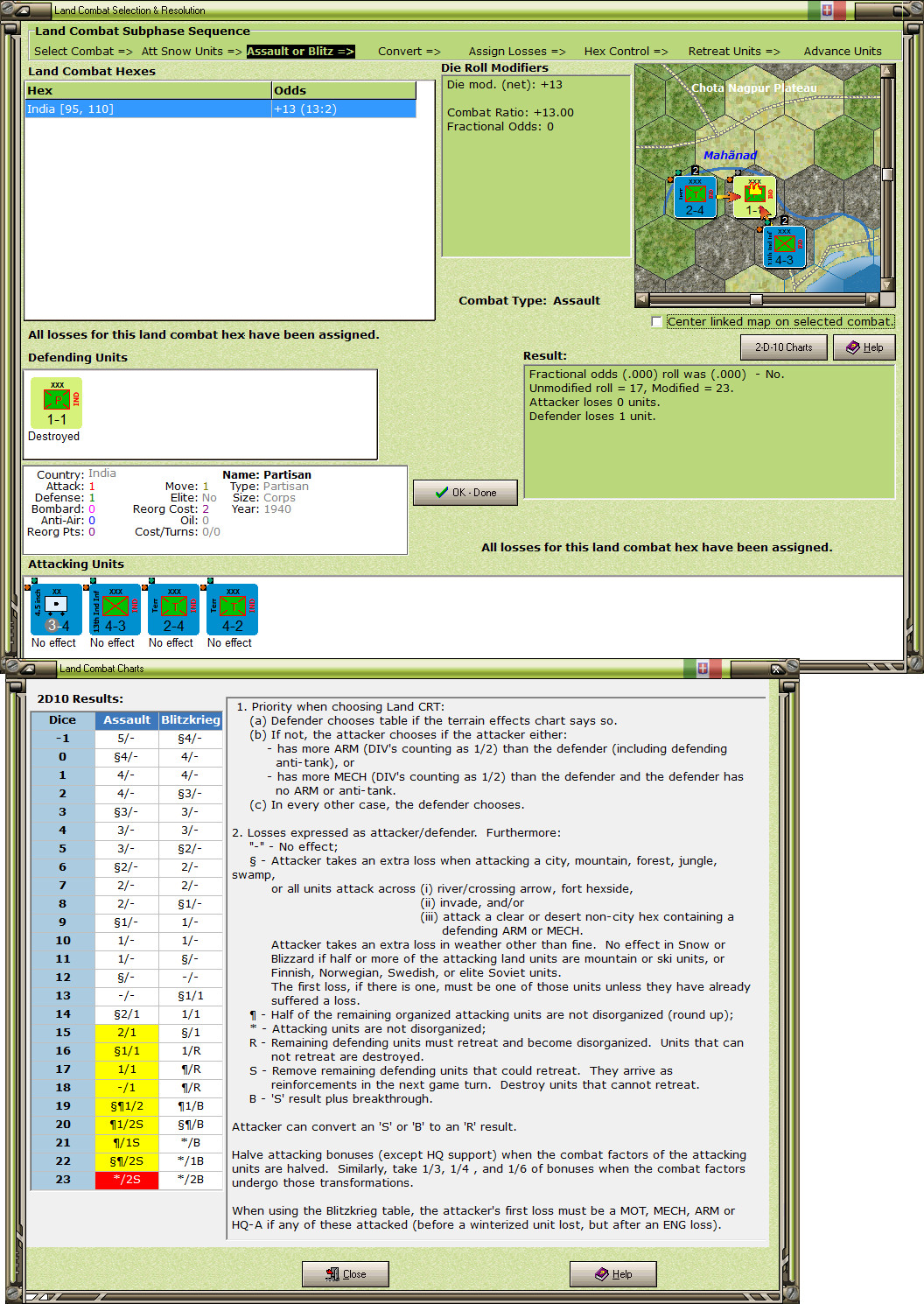Click the map's vertical scrollbar thumb

(x=887, y=174)
